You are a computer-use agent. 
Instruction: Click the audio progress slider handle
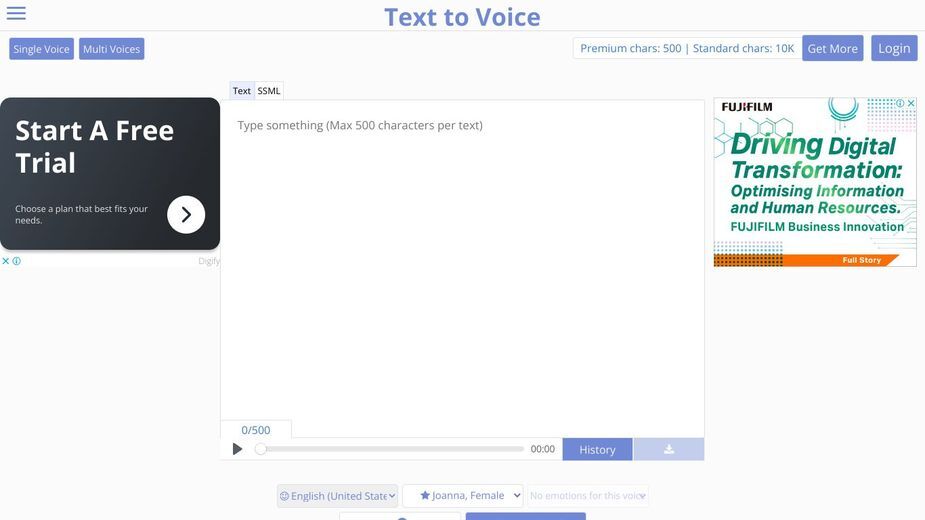coord(260,449)
